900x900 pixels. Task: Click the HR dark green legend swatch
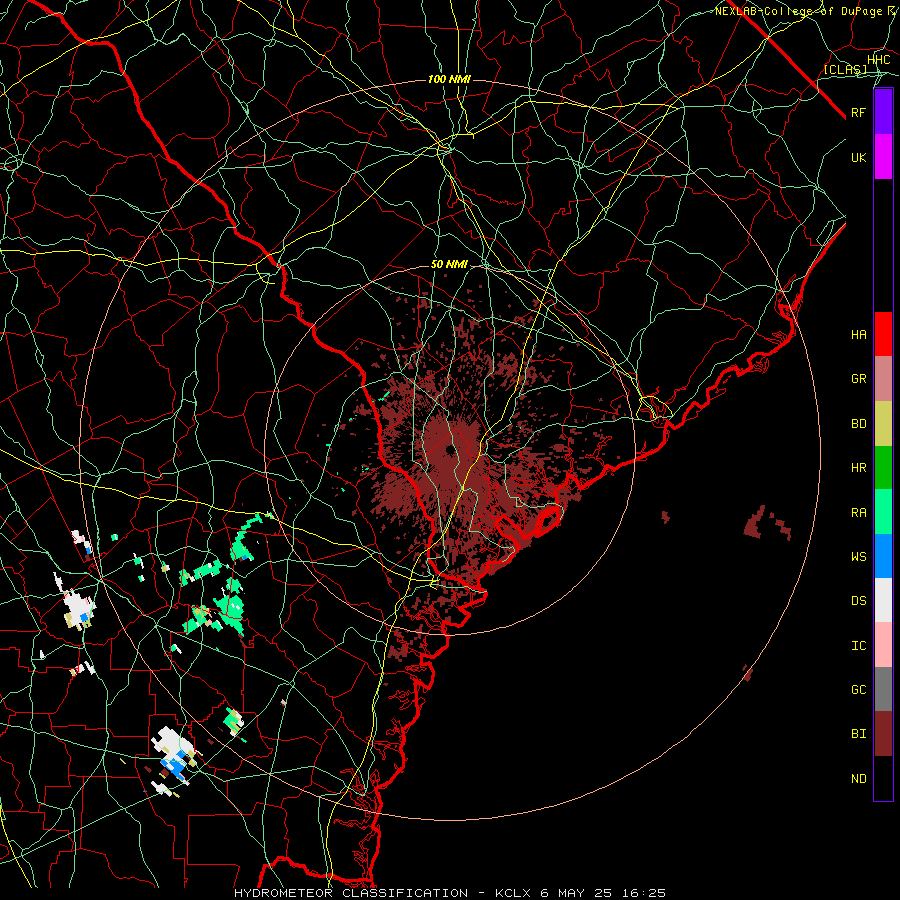883,468
